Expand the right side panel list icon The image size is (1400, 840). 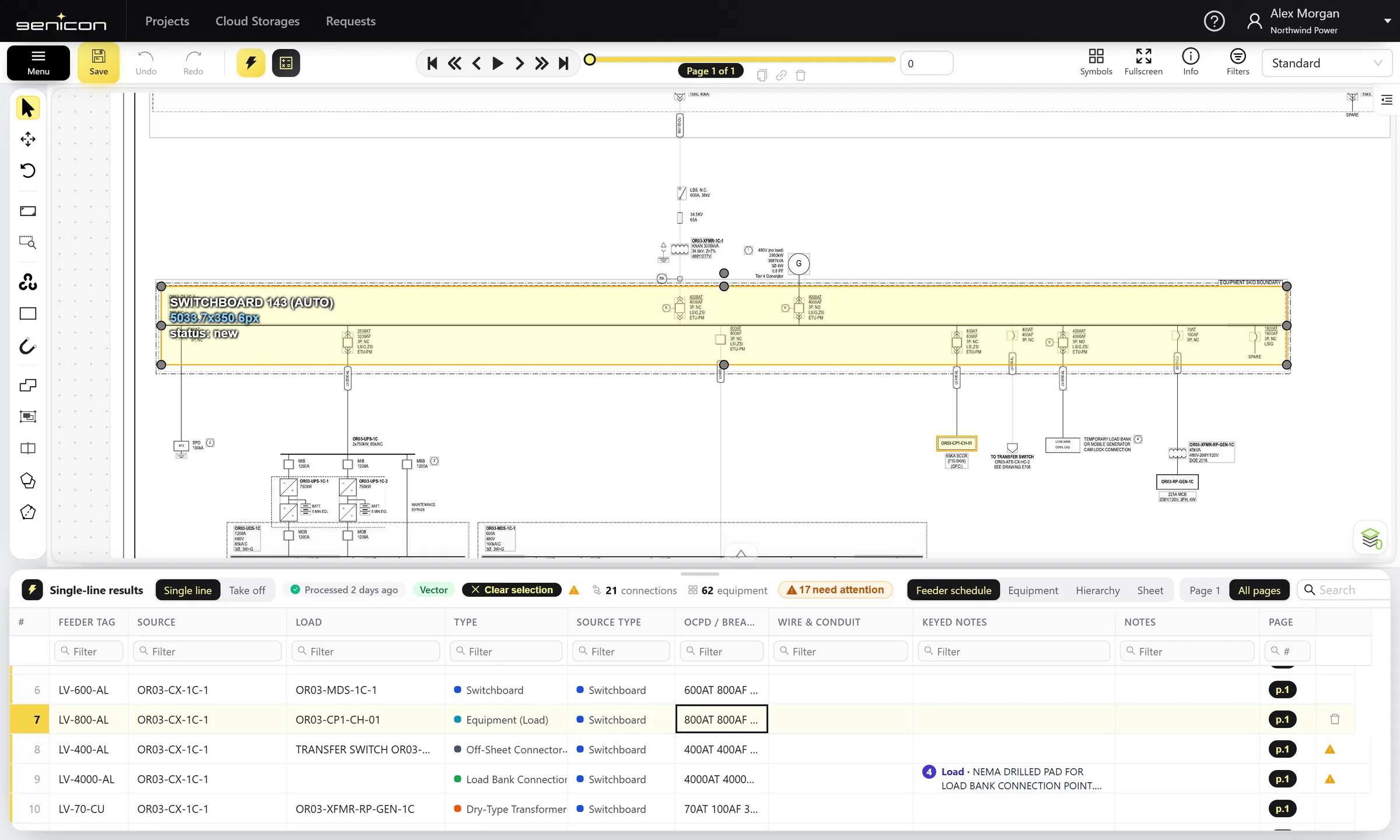point(1387,100)
